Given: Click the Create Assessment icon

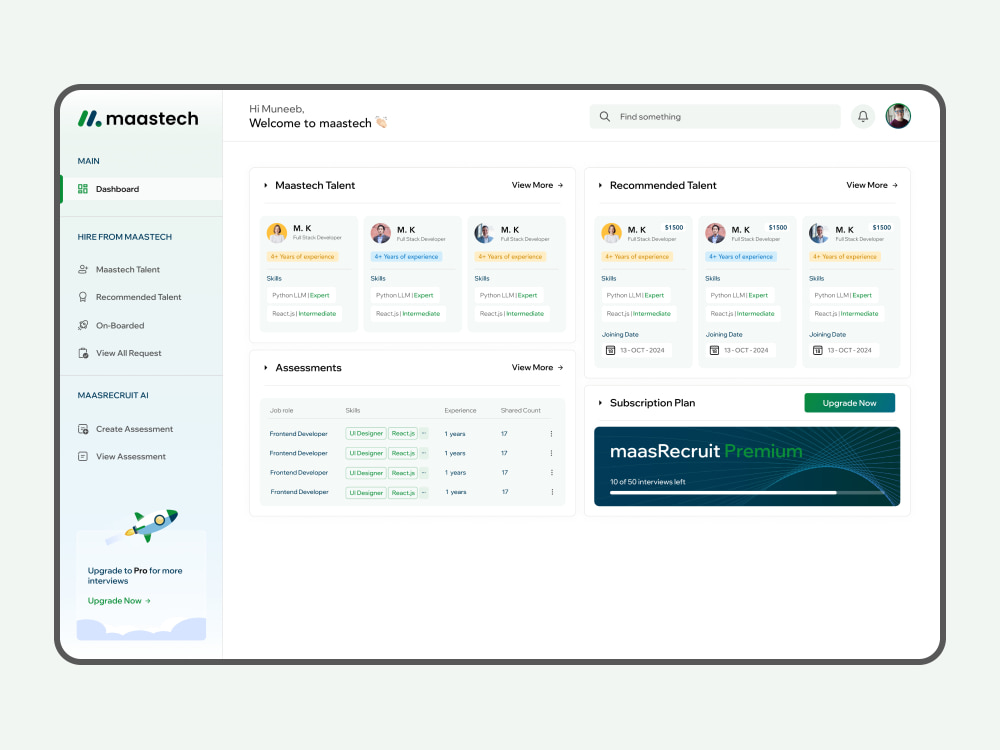Looking at the screenshot, I should [83, 429].
